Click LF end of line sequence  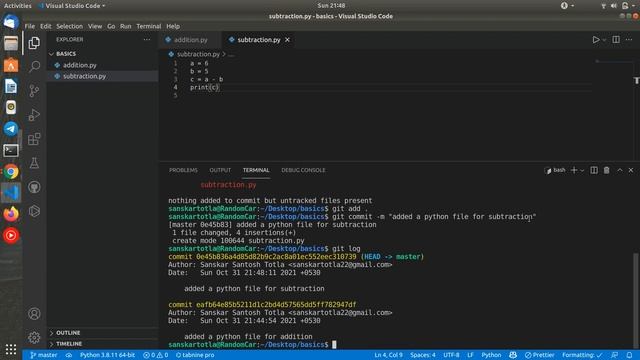tap(470, 355)
